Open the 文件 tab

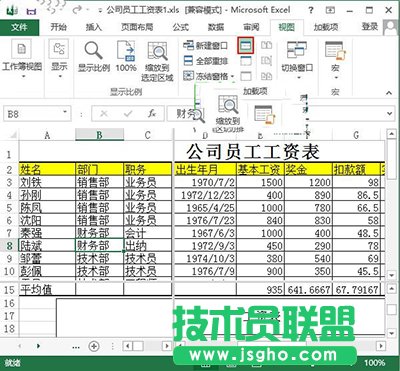coord(19,27)
